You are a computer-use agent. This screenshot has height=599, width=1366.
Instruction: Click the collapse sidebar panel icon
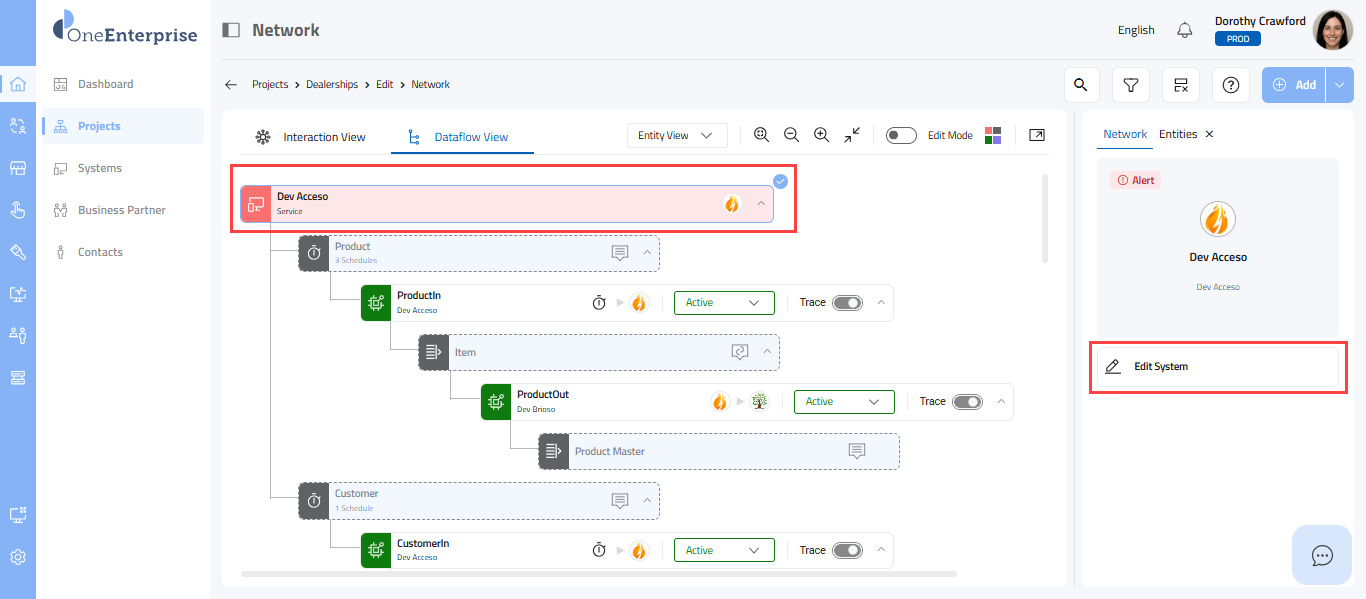coord(231,30)
